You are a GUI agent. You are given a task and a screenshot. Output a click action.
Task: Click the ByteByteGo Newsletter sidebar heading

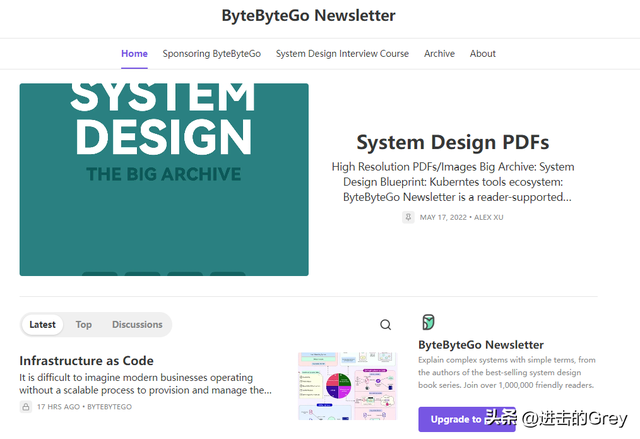coord(481,345)
